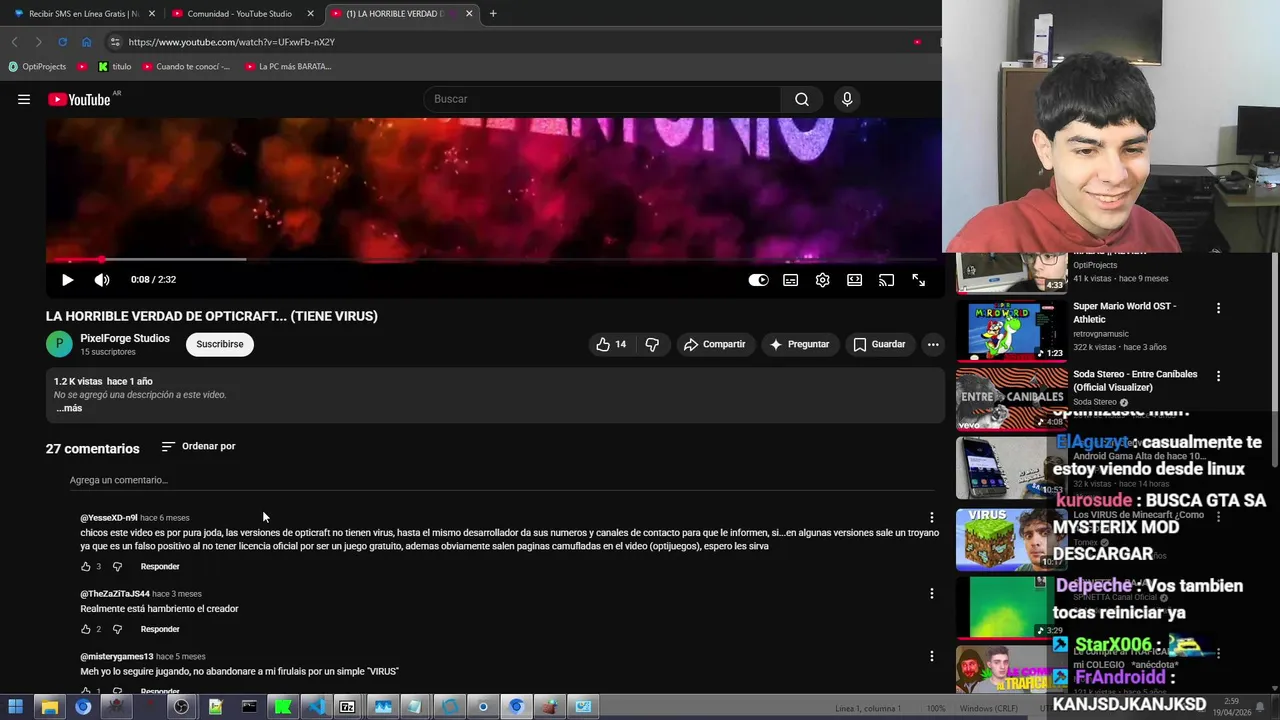Screen dimensions: 1280x720
Task: Click the Buscar search field
Action: click(604, 99)
